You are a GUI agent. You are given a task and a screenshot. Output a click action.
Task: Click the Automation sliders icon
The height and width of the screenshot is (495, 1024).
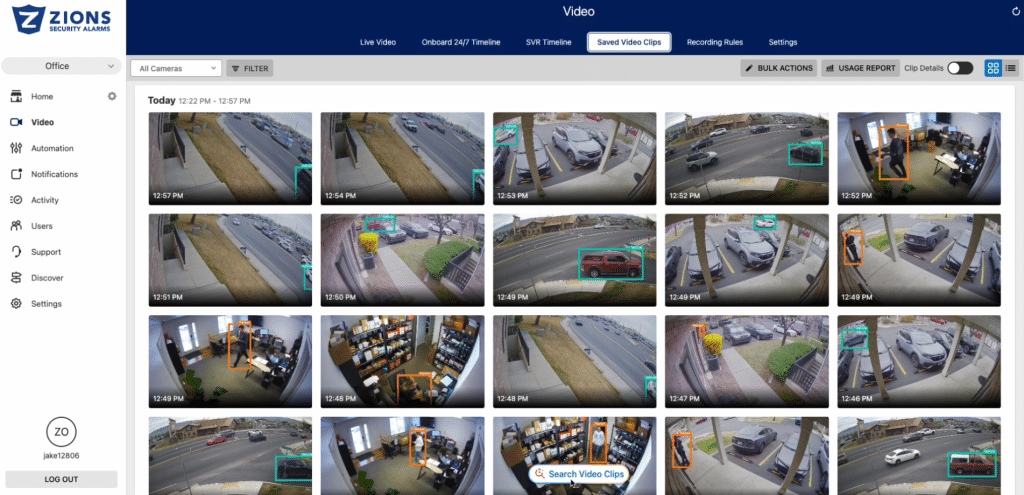16,148
